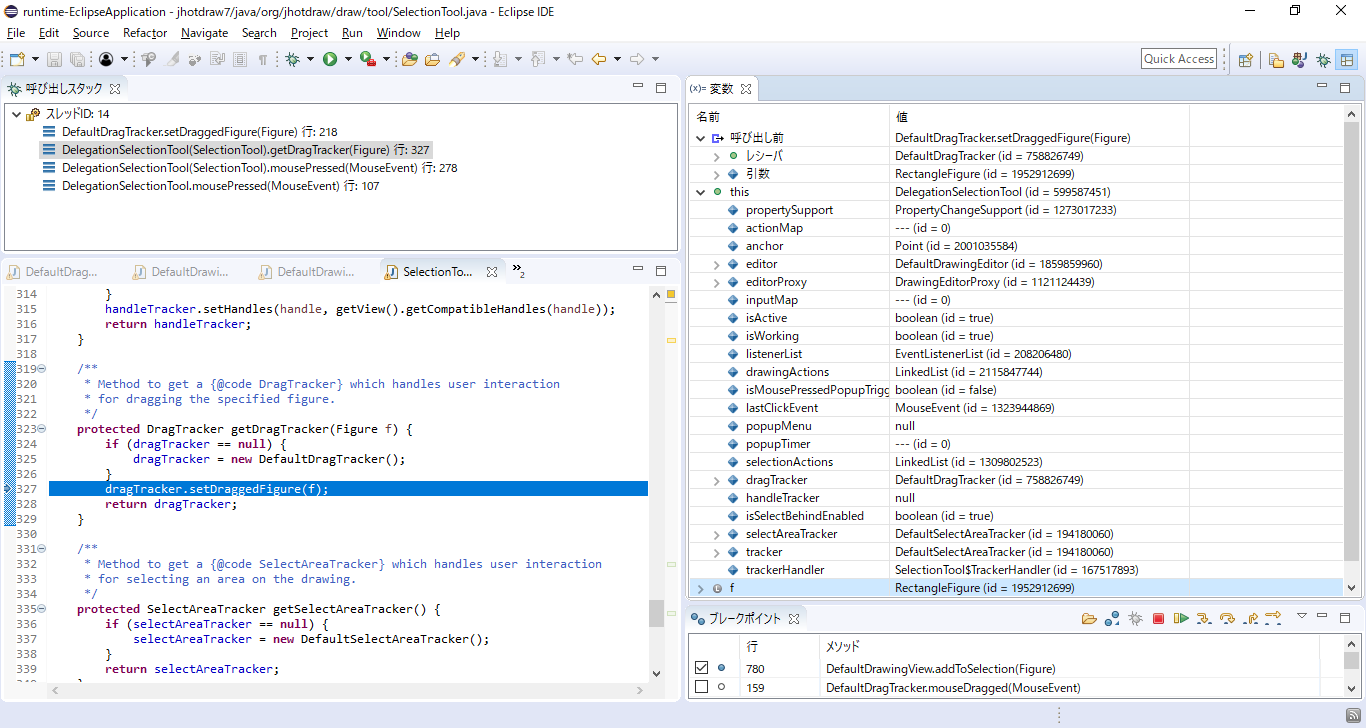Open the Refactor menu

(x=145, y=33)
